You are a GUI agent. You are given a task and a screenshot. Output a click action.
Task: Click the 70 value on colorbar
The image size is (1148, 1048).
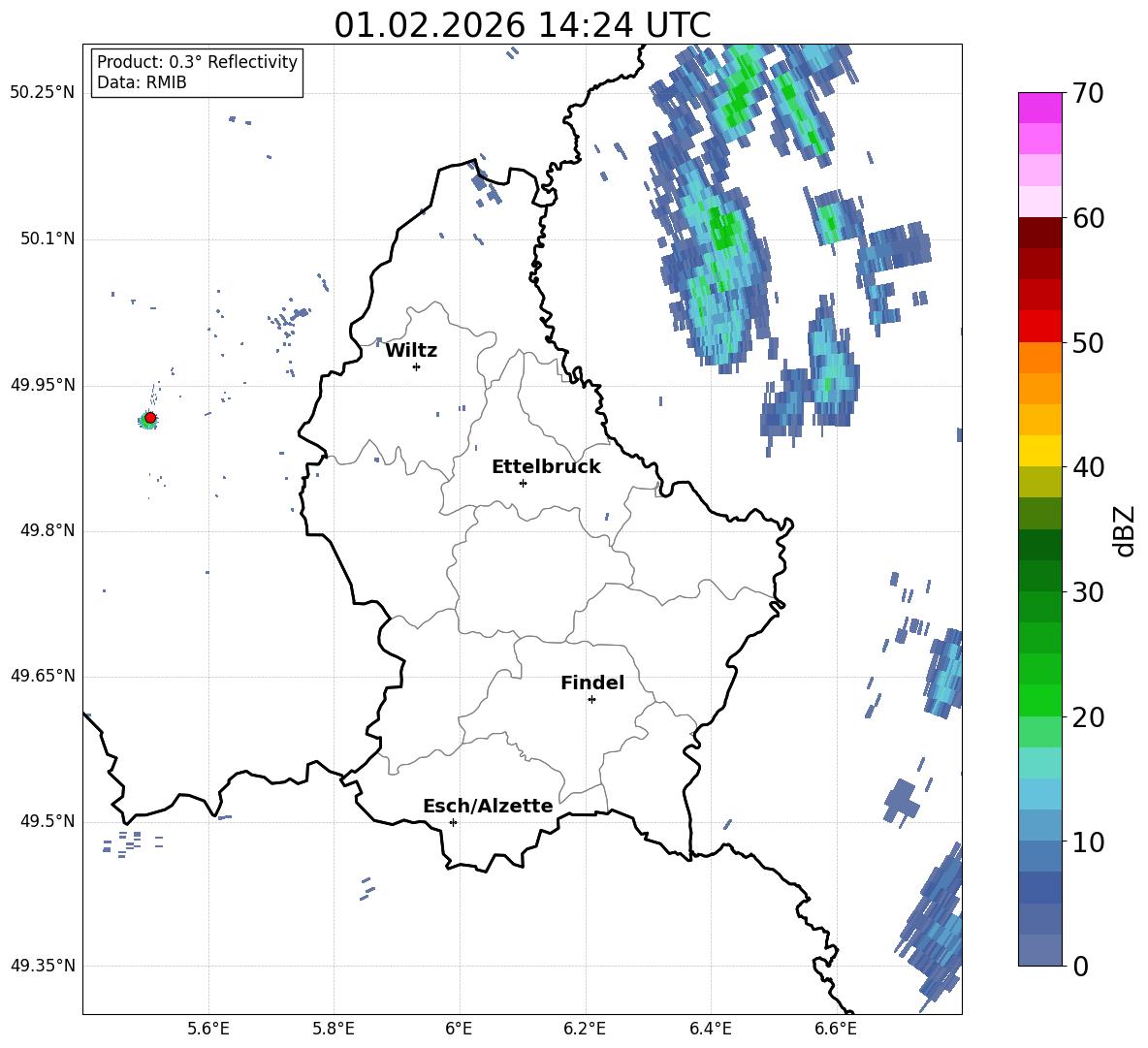coord(1087,94)
